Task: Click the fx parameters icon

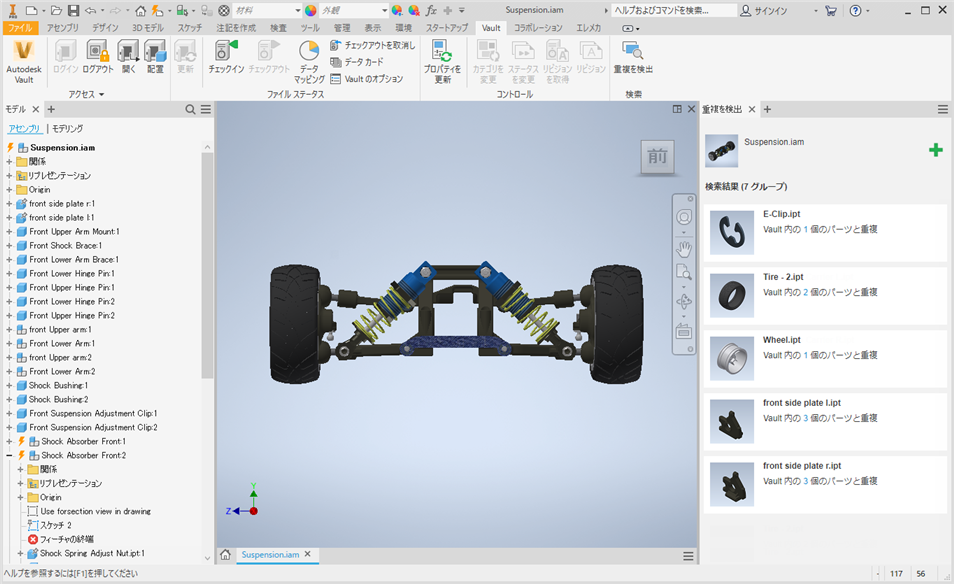Action: [431, 10]
